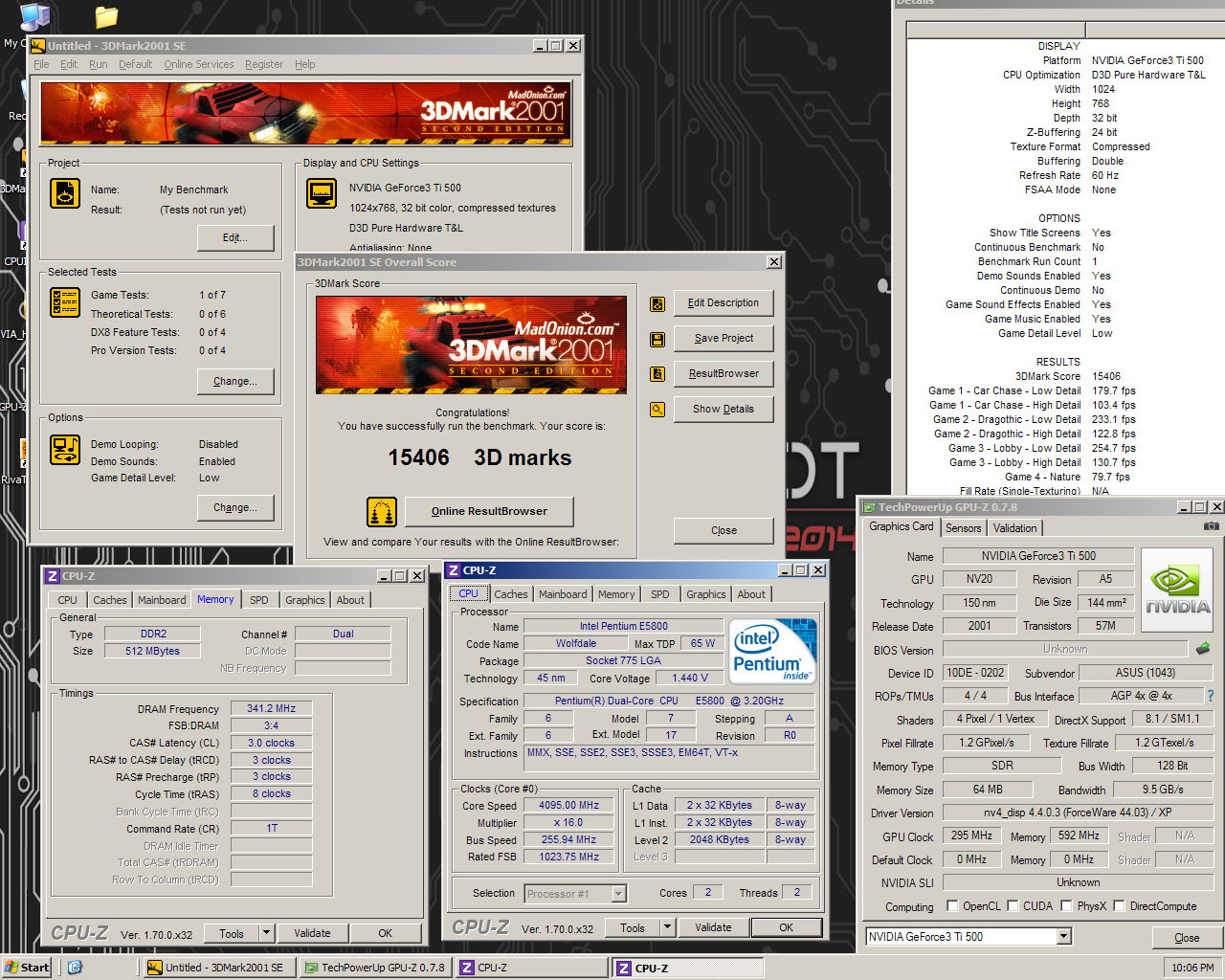Toggle the PhysX checkbox in GPU-Z

point(1066,905)
